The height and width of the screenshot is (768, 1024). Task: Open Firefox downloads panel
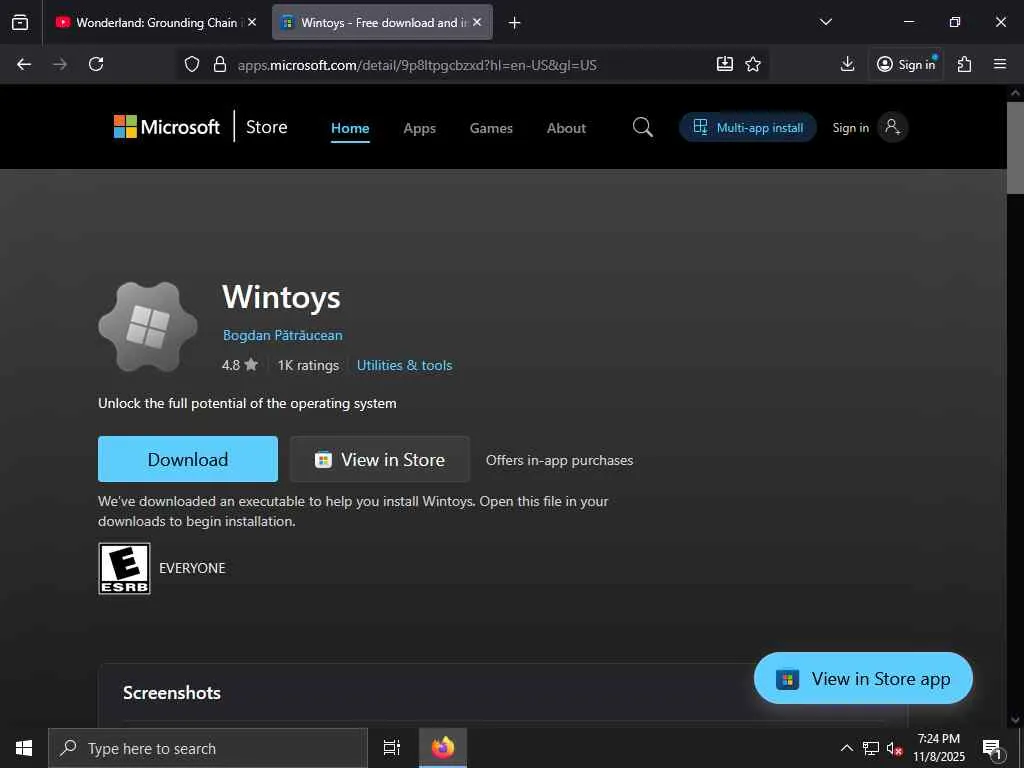847,64
